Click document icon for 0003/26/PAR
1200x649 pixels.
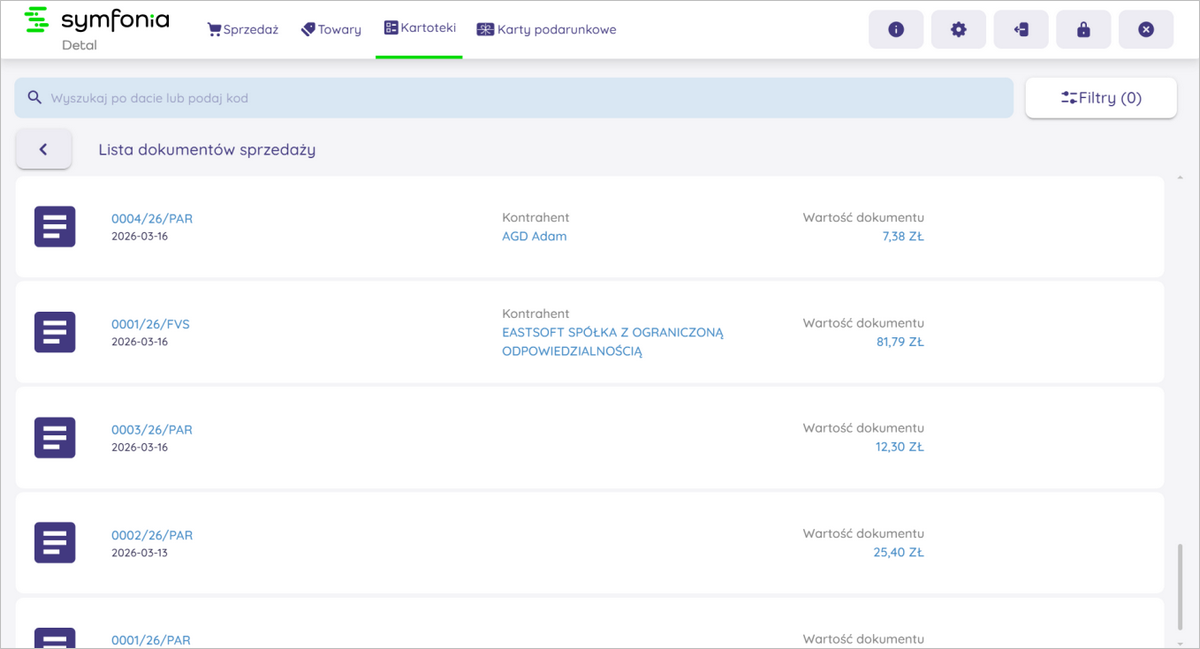(x=55, y=438)
